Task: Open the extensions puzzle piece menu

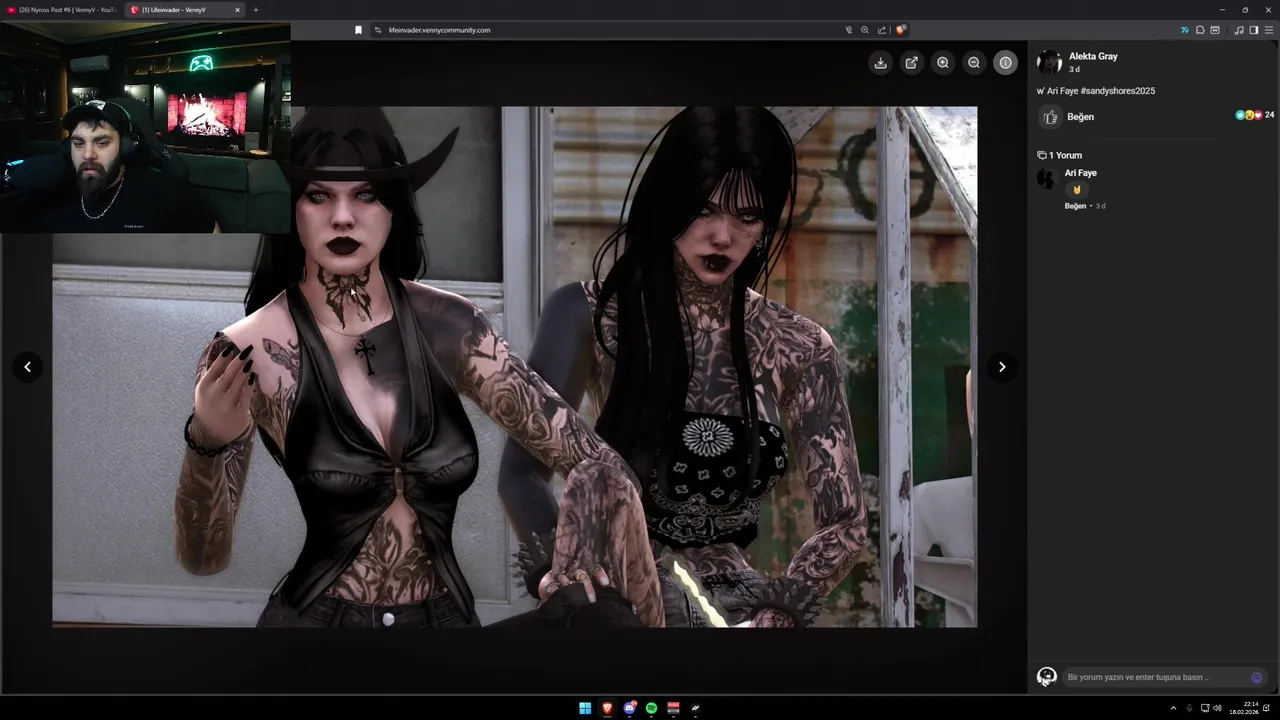Action: pyautogui.click(x=1200, y=30)
